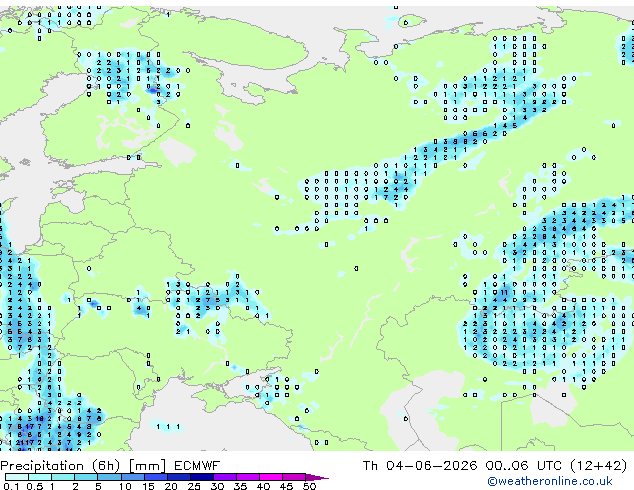The image size is (634, 490).
Task: Select the 30–35 mm purple legend swatch
Action: pyautogui.click(x=224, y=477)
